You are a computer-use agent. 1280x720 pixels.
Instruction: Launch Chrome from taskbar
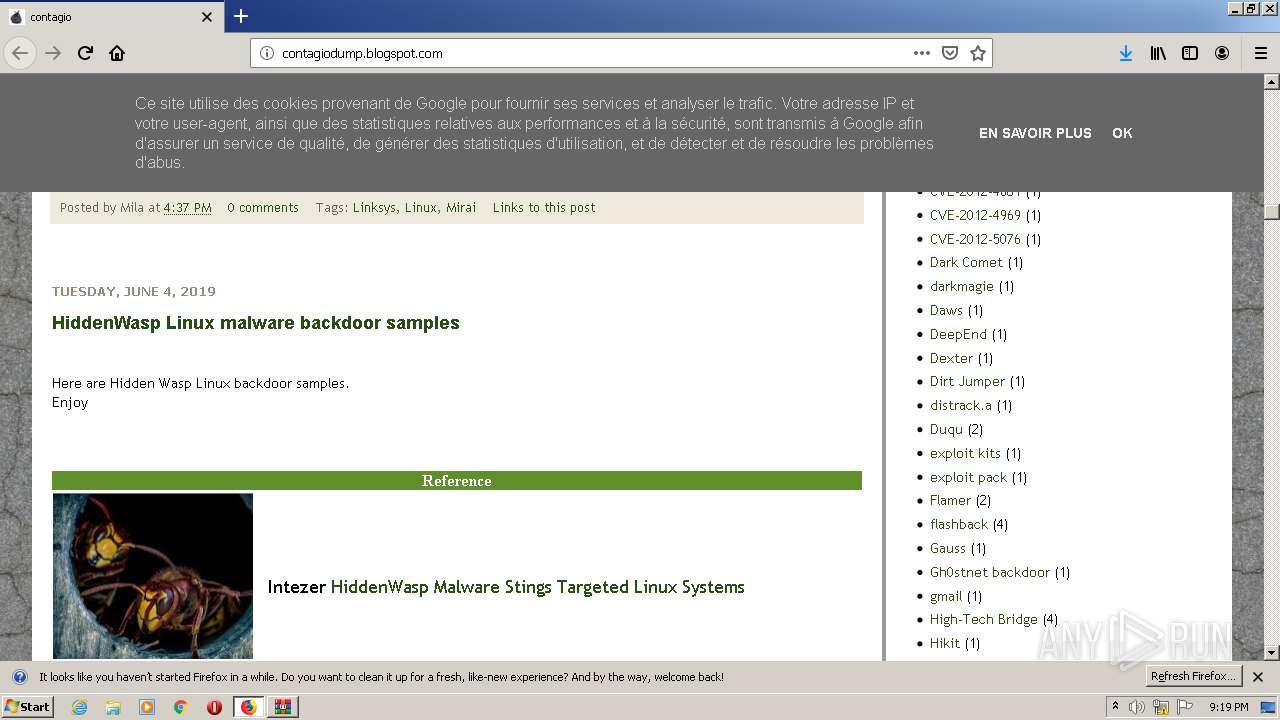coord(181,707)
